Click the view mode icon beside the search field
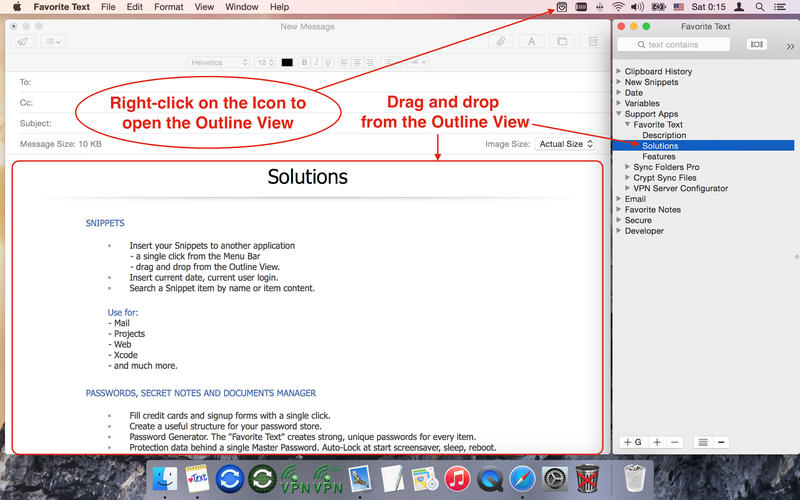 click(x=757, y=44)
